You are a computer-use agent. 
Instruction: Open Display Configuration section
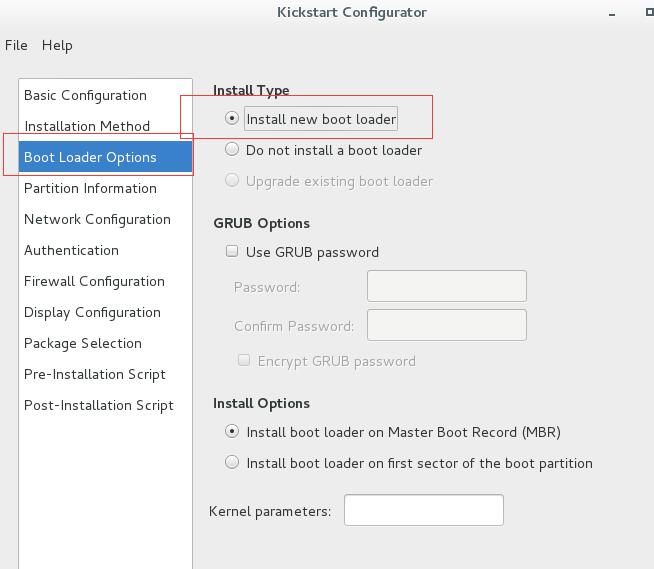pos(105,312)
